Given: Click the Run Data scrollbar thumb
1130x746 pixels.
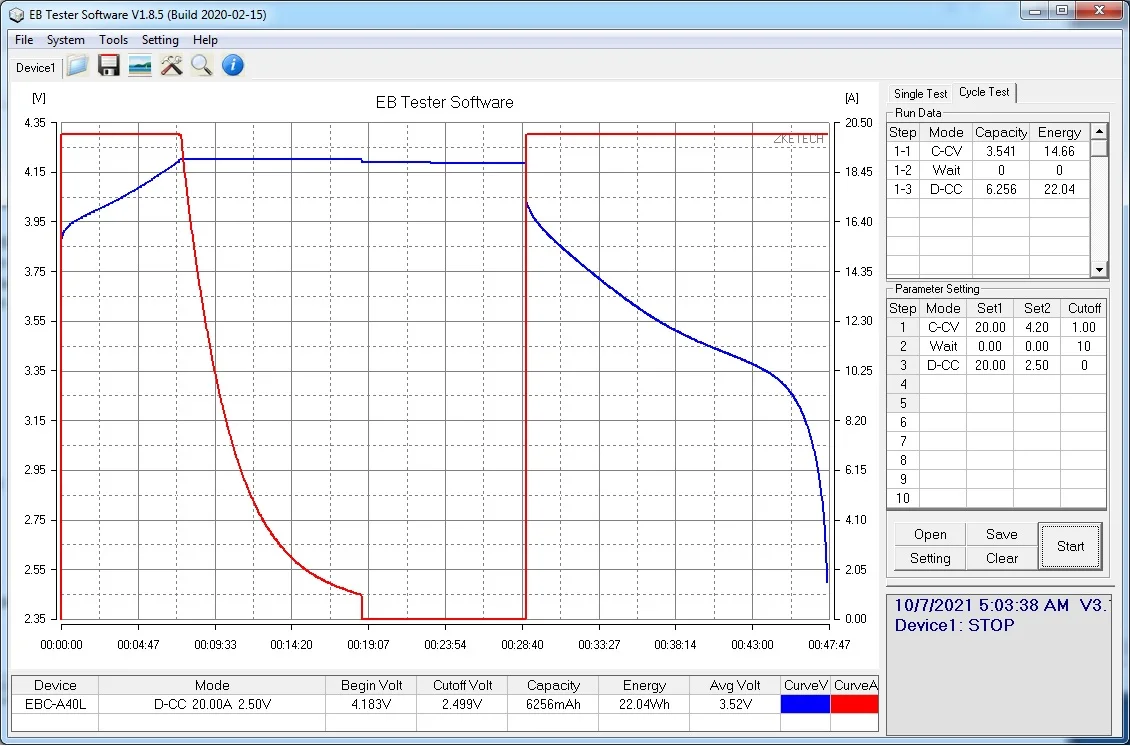Looking at the screenshot, I should tap(1098, 148).
